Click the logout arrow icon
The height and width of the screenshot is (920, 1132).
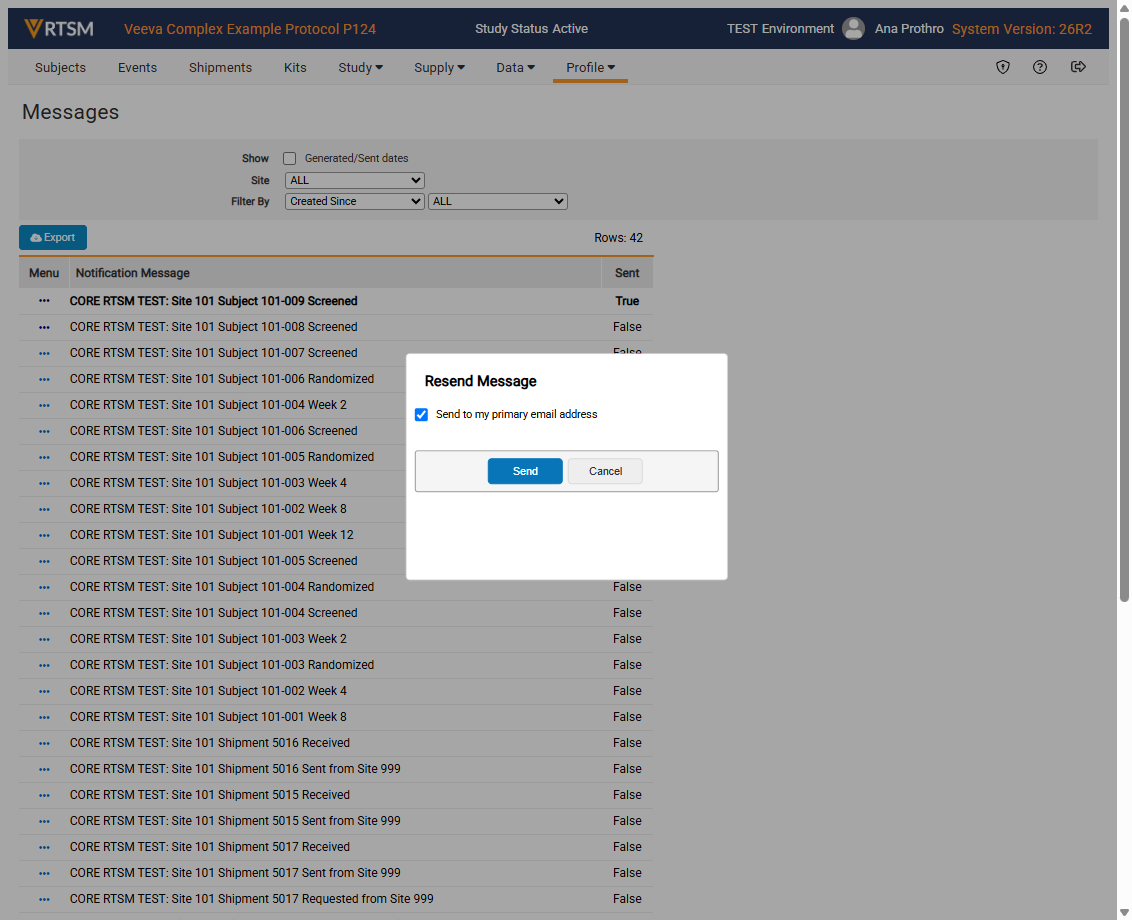tap(1078, 67)
